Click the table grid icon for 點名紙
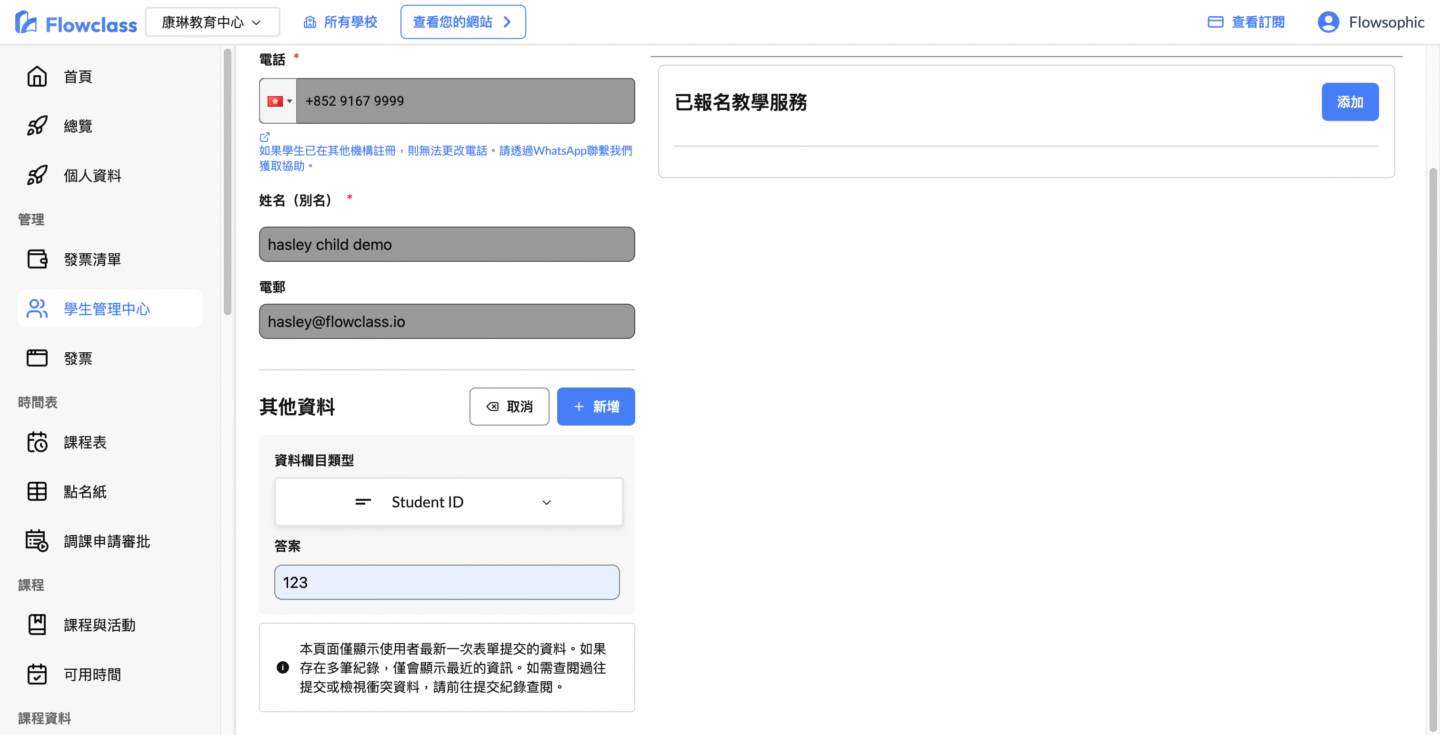The height and width of the screenshot is (735, 1440). (37, 491)
